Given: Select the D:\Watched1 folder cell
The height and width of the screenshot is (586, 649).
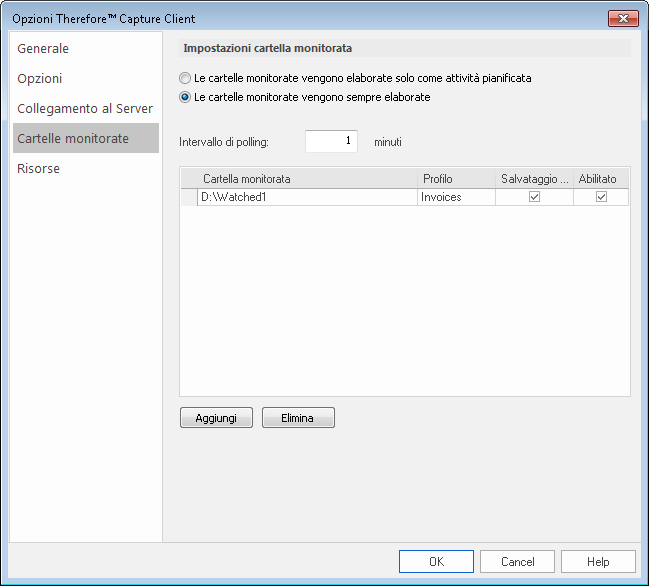Looking at the screenshot, I should pyautogui.click(x=307, y=197).
